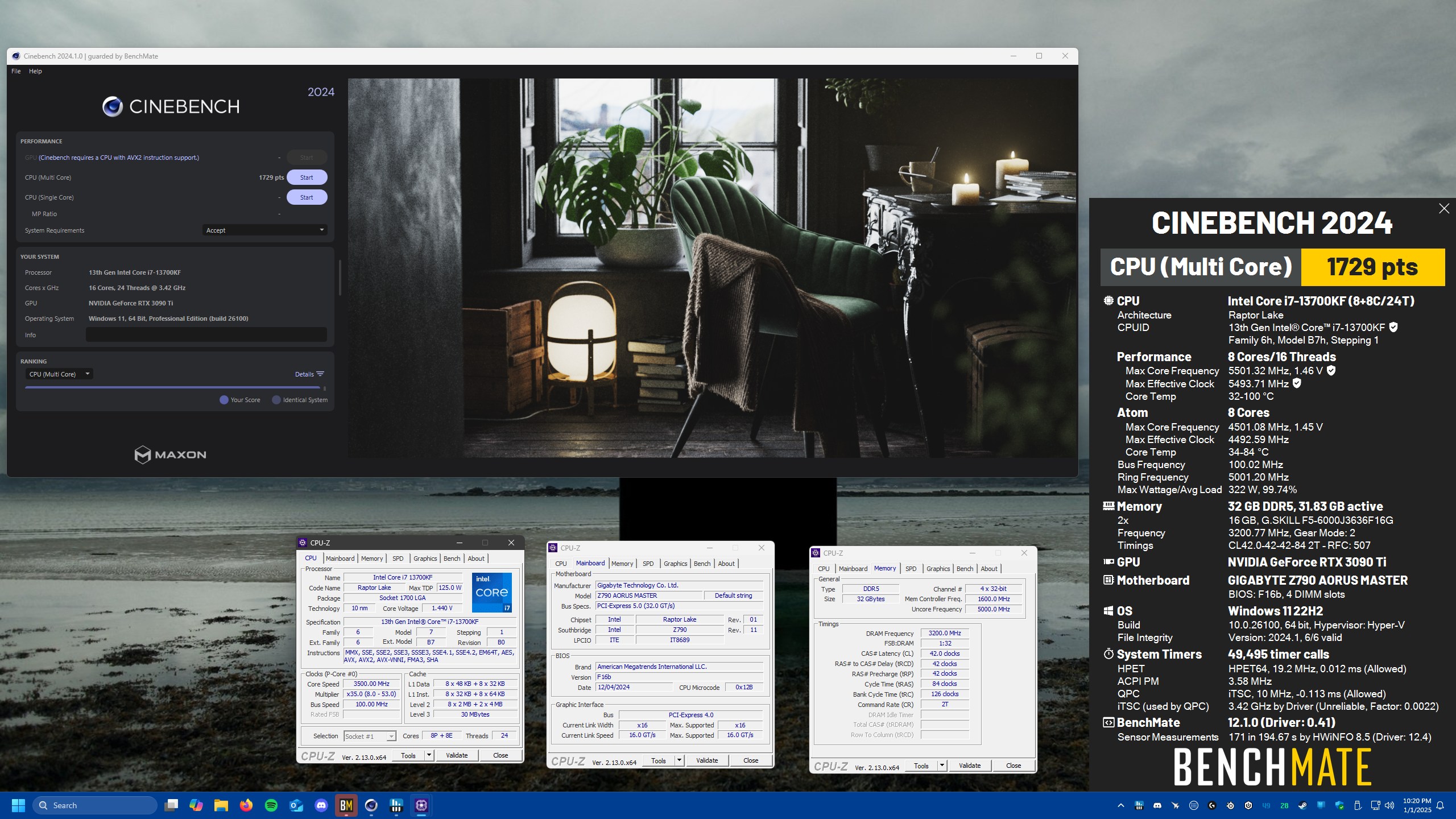Open Cinebench File menu
Screen dimensions: 1456x819
16,71
